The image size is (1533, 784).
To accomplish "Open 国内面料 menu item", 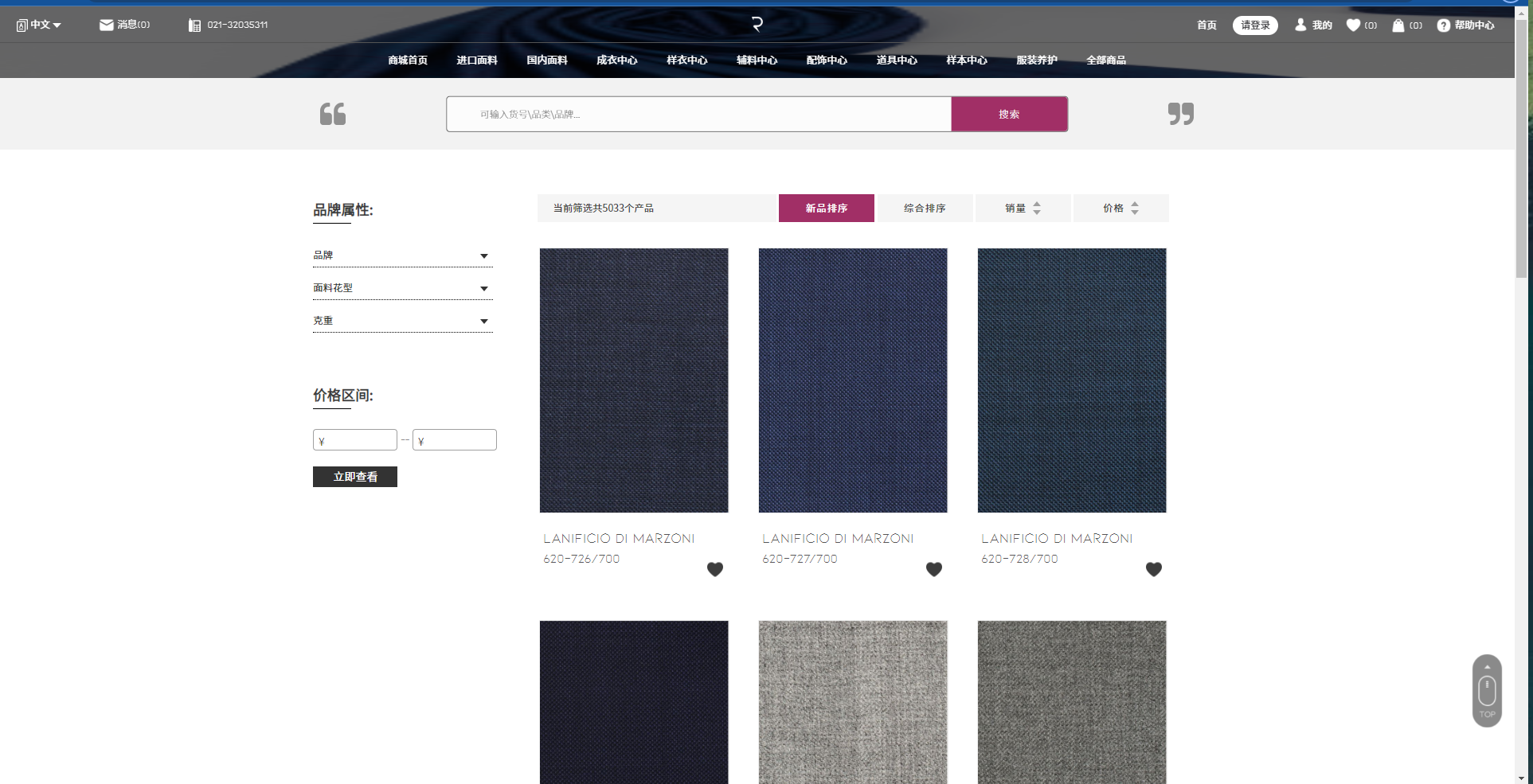I will coord(547,60).
